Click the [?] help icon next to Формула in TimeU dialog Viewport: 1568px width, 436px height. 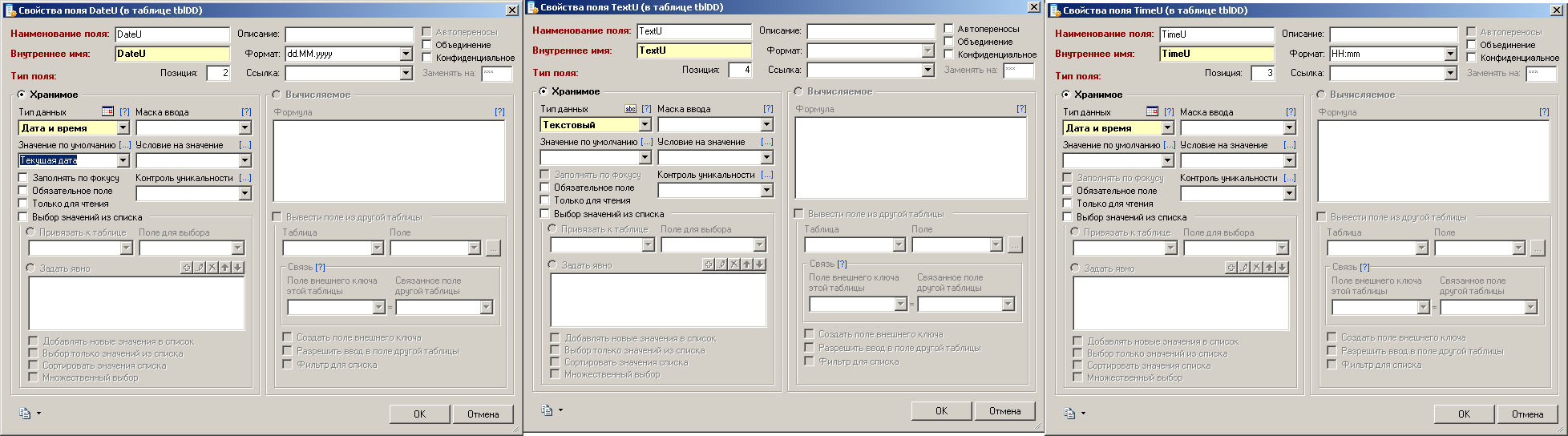[1543, 112]
